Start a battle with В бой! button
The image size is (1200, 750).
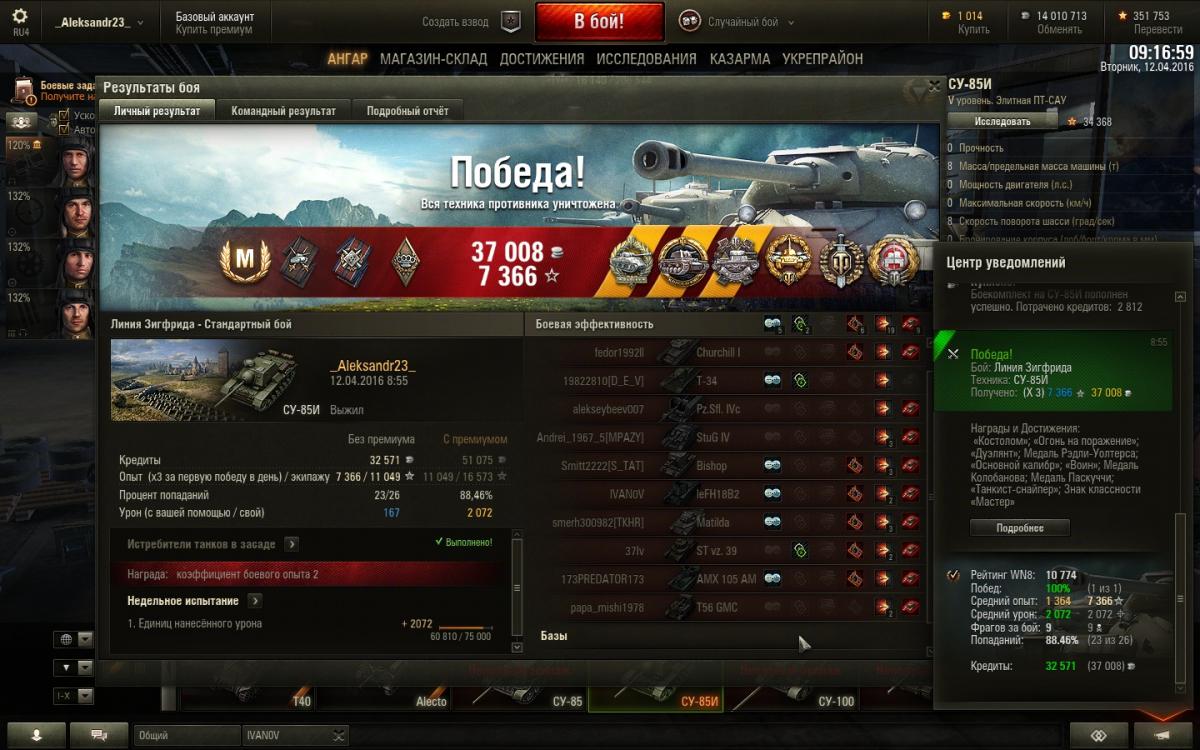[x=599, y=21]
